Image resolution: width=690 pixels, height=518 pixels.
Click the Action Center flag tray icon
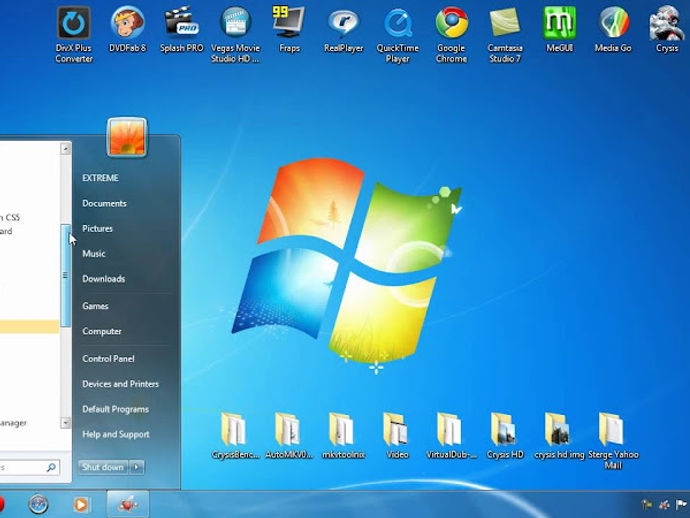coord(681,504)
